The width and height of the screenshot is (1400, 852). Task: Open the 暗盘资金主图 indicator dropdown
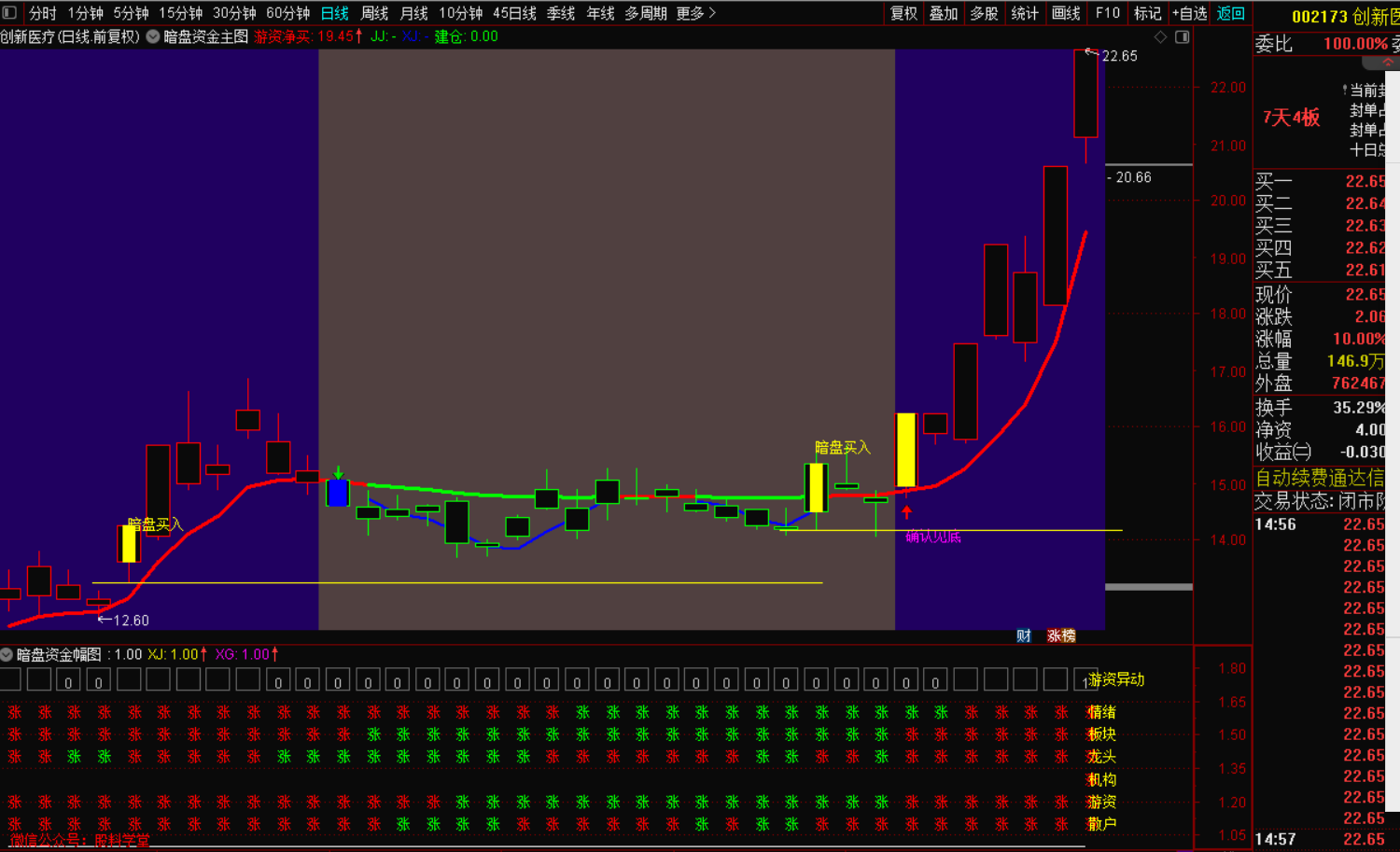[153, 36]
